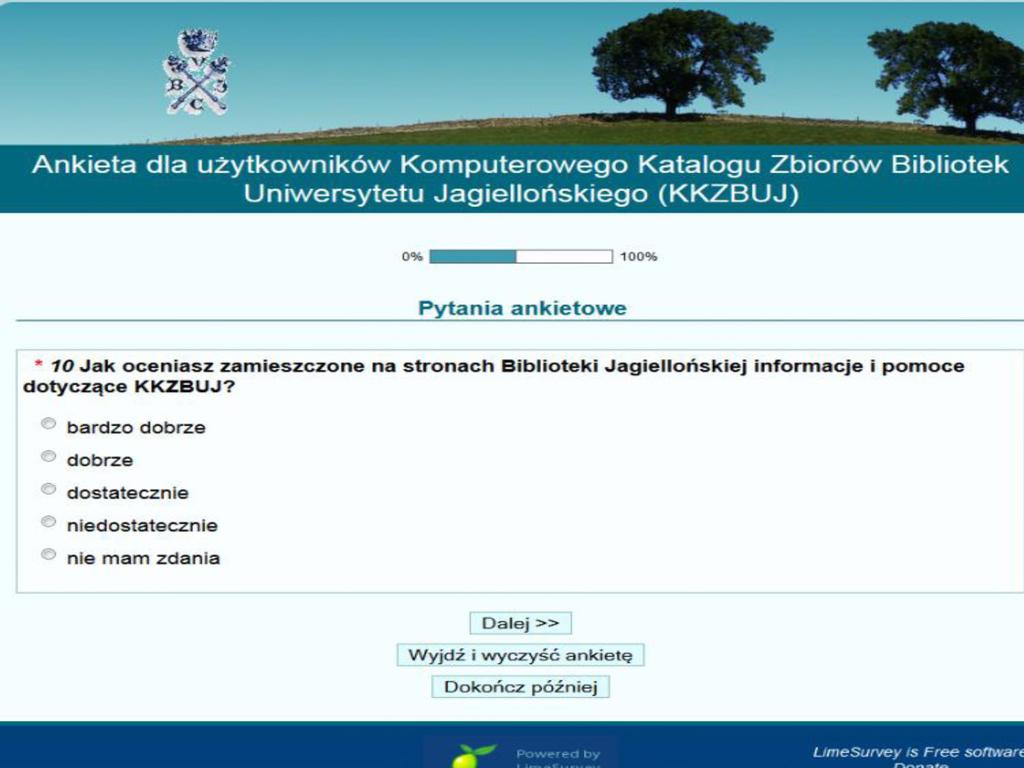Click 'Wyjdź i wyczyść ankietę' button
This screenshot has width=1024, height=768.
coord(520,655)
